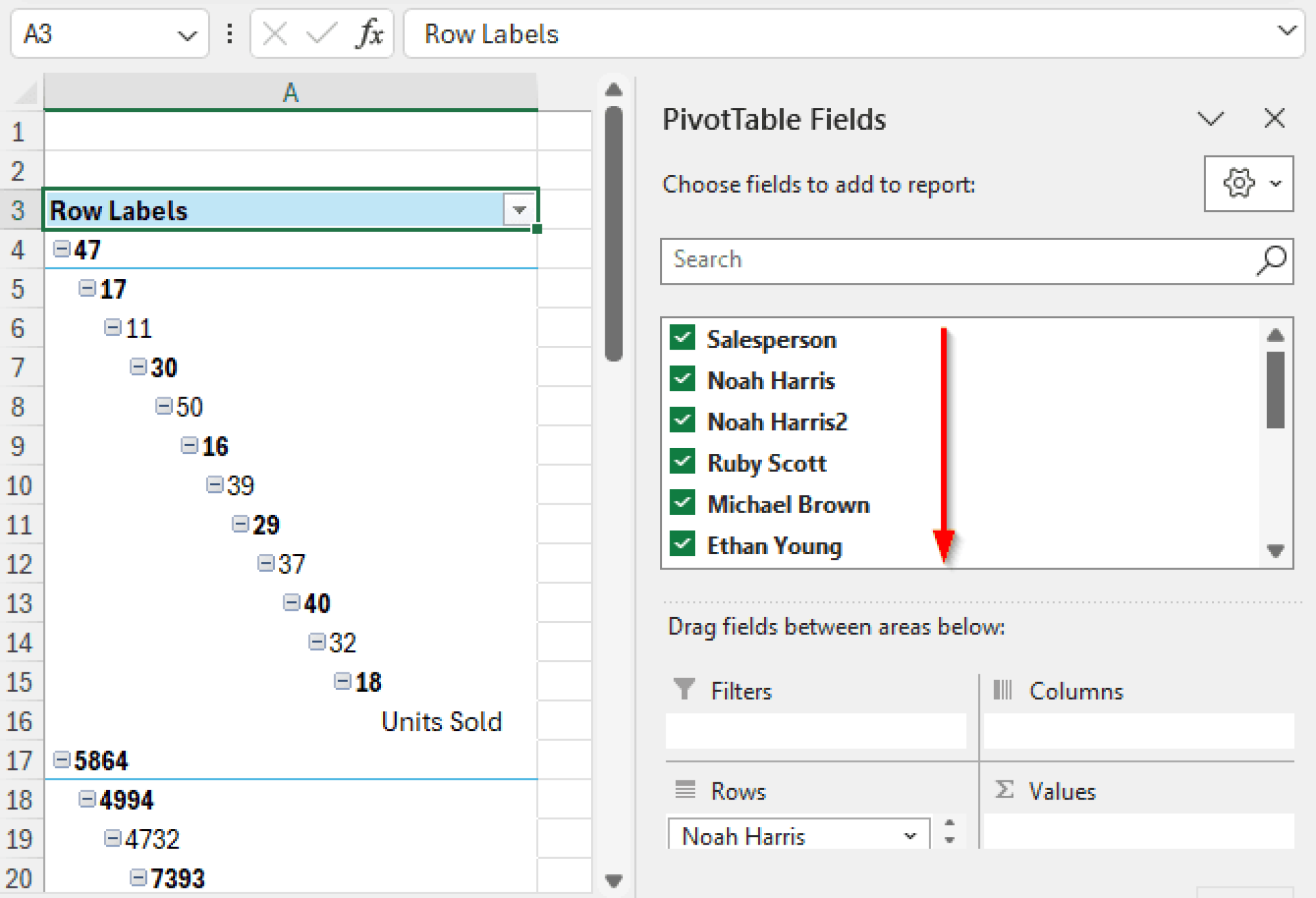The height and width of the screenshot is (898, 1316).
Task: Uncheck the Ethan Young field
Action: pyautogui.click(x=682, y=544)
